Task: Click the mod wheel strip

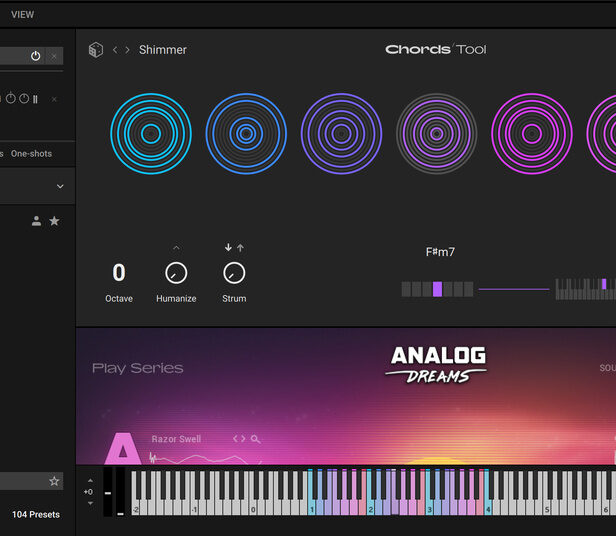Action: click(x=121, y=492)
